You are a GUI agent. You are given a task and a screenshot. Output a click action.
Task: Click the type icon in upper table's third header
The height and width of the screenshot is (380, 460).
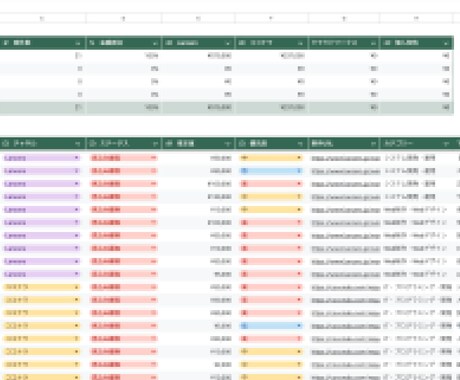pyautogui.click(x=169, y=43)
